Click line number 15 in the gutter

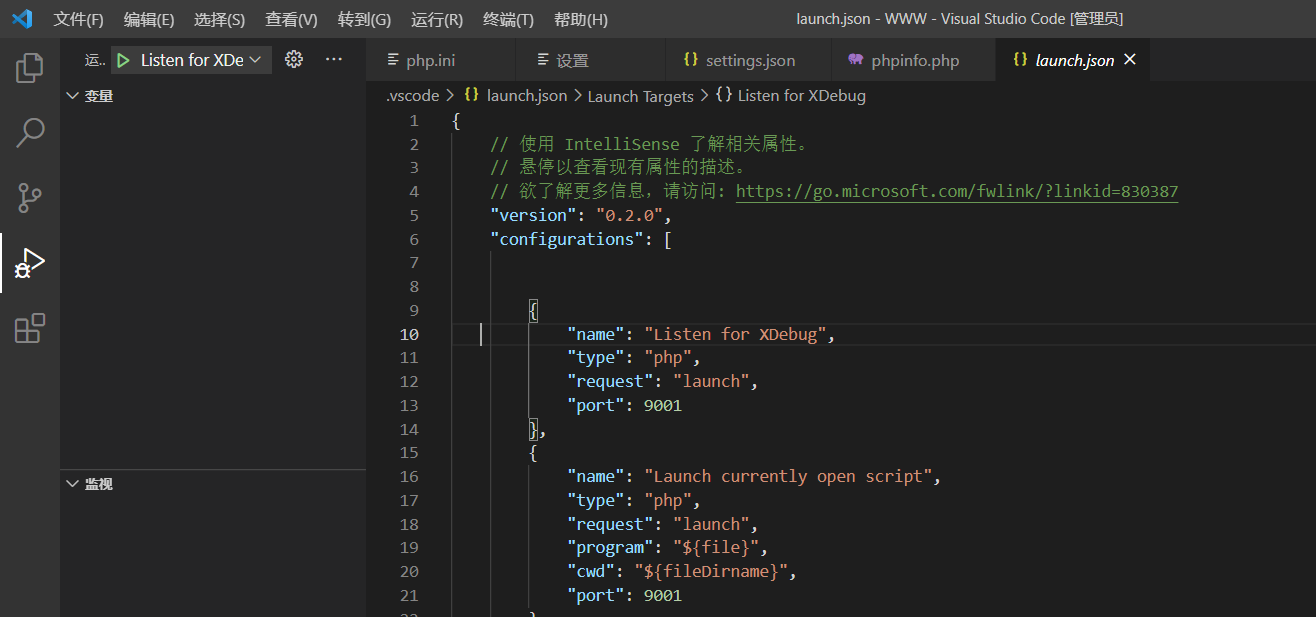tap(410, 453)
